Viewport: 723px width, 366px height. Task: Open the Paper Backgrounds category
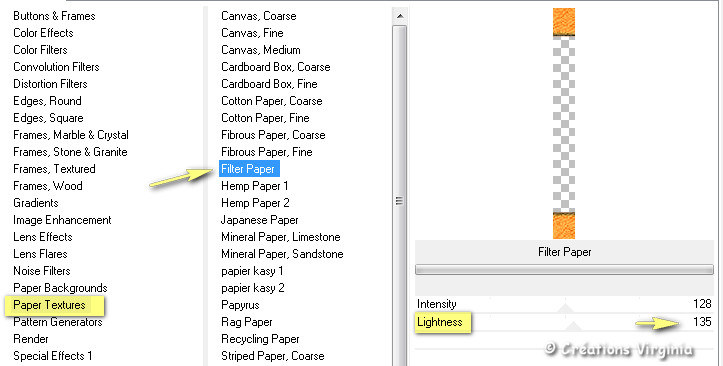point(60,289)
